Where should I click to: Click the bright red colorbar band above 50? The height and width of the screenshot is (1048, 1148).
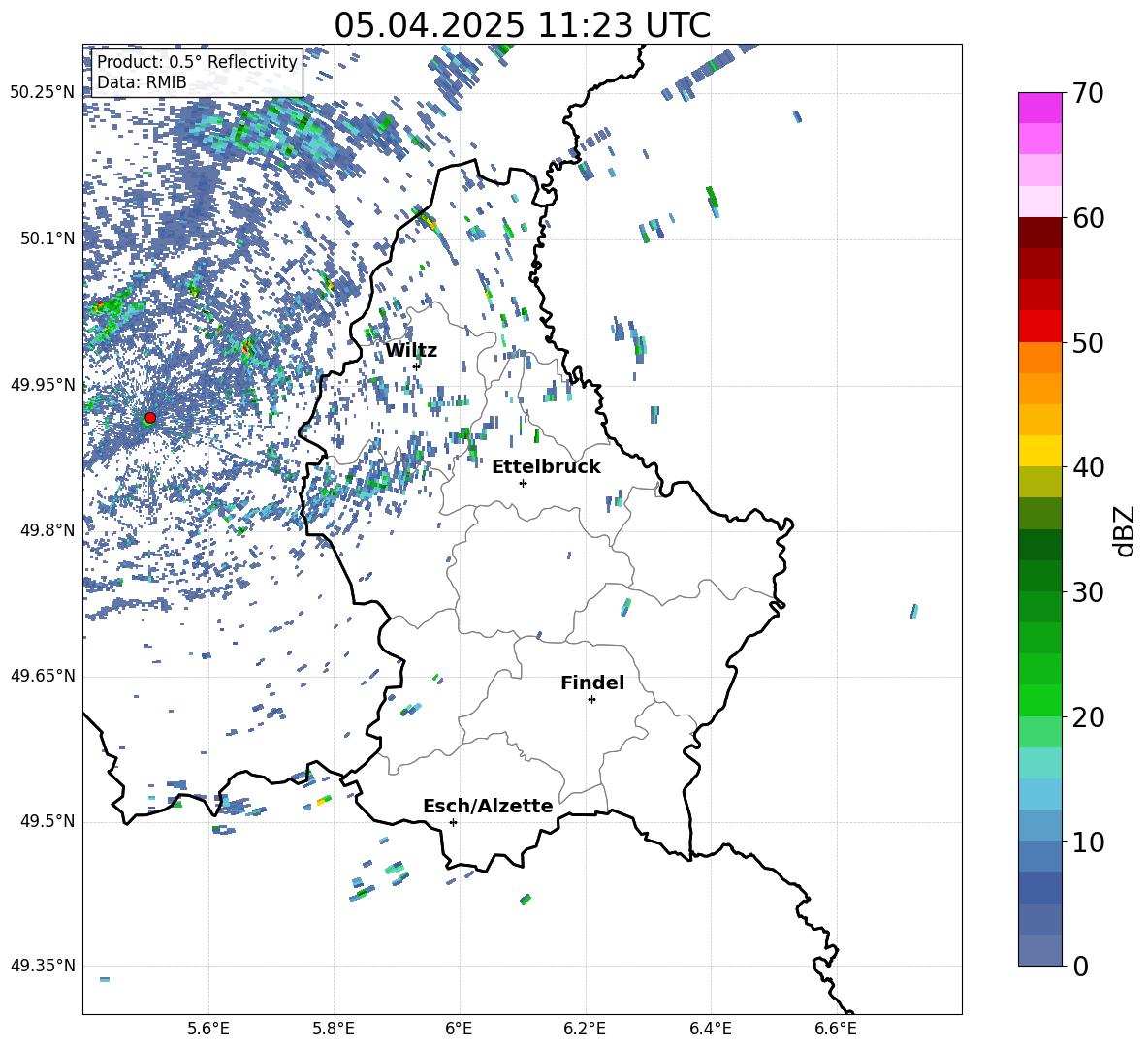[x=1039, y=326]
